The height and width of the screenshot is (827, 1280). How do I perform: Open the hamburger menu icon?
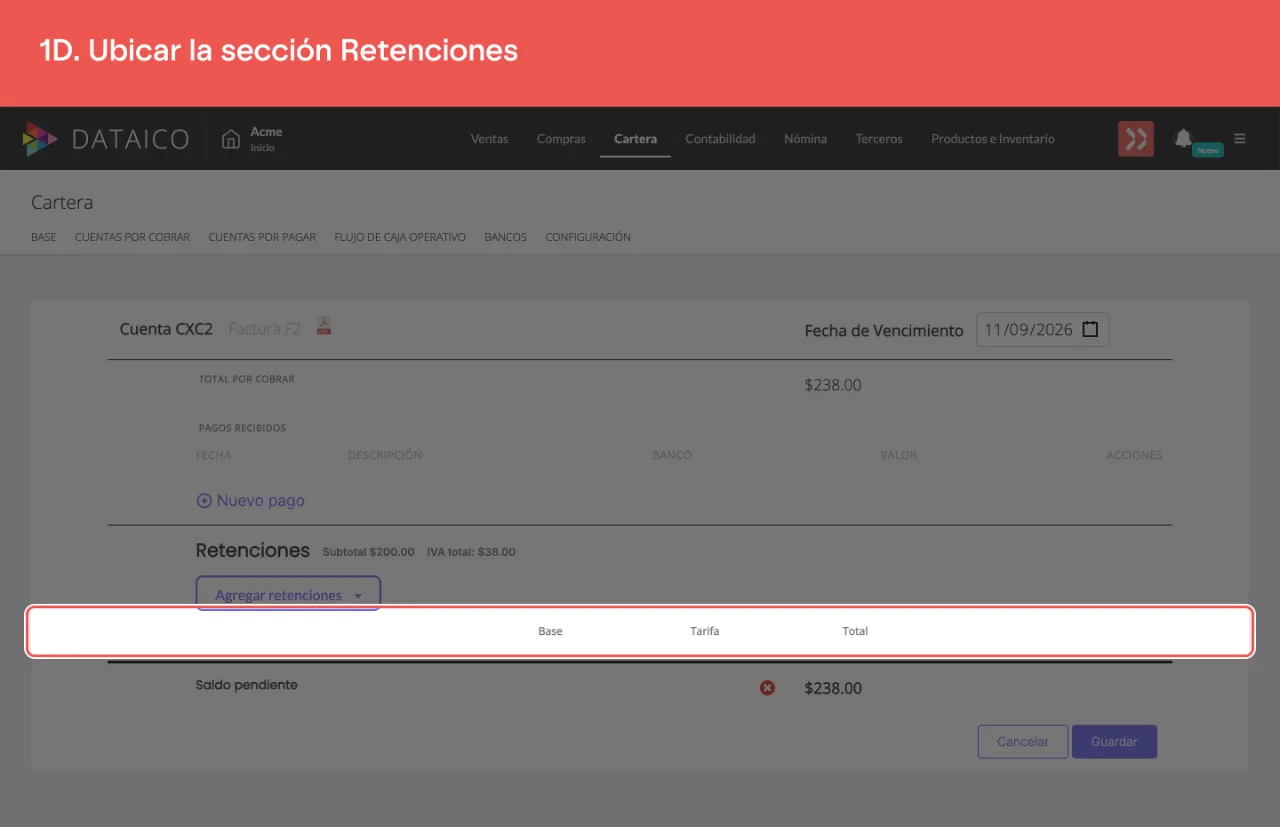(x=1240, y=139)
